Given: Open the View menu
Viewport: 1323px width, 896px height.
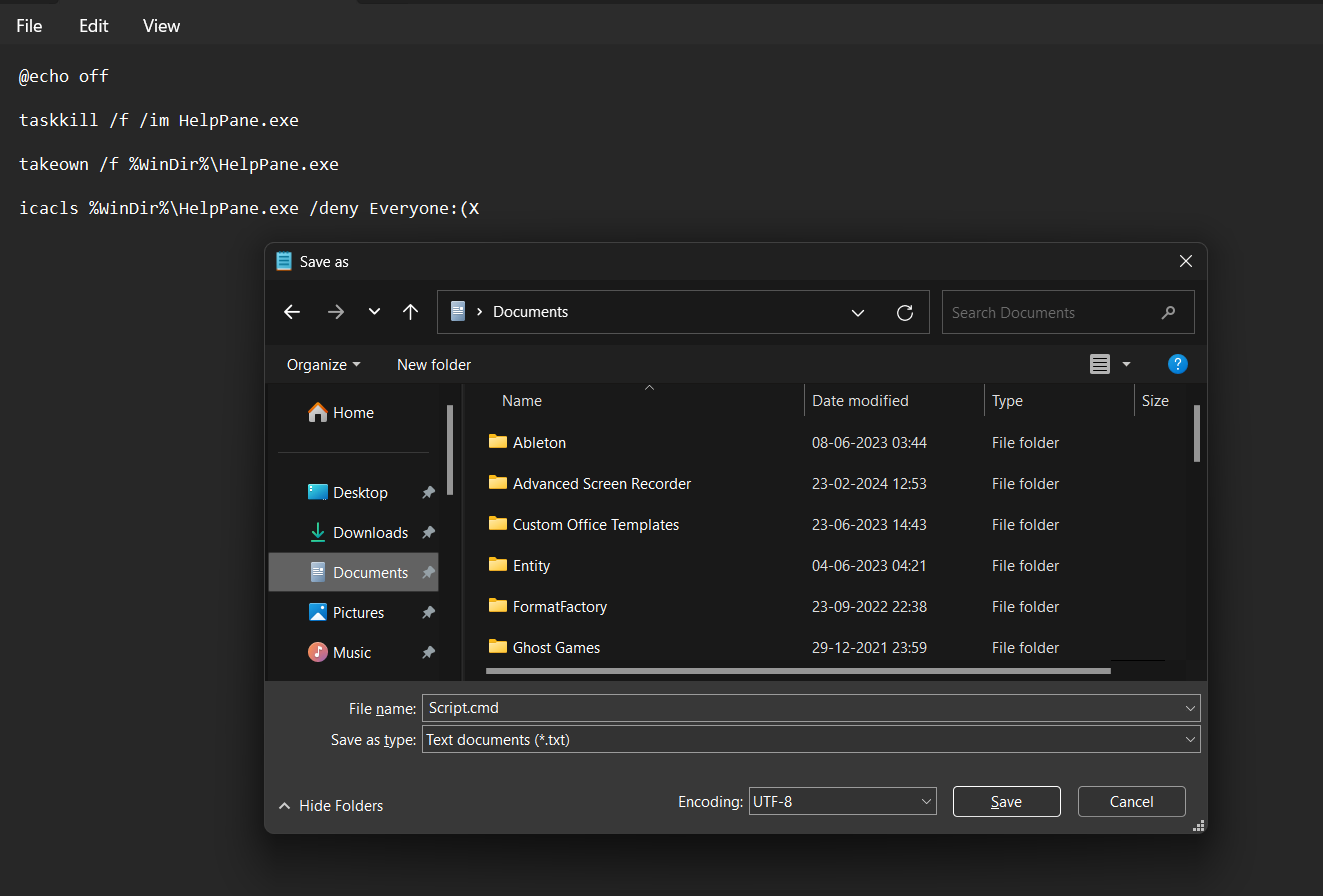Looking at the screenshot, I should [x=161, y=25].
